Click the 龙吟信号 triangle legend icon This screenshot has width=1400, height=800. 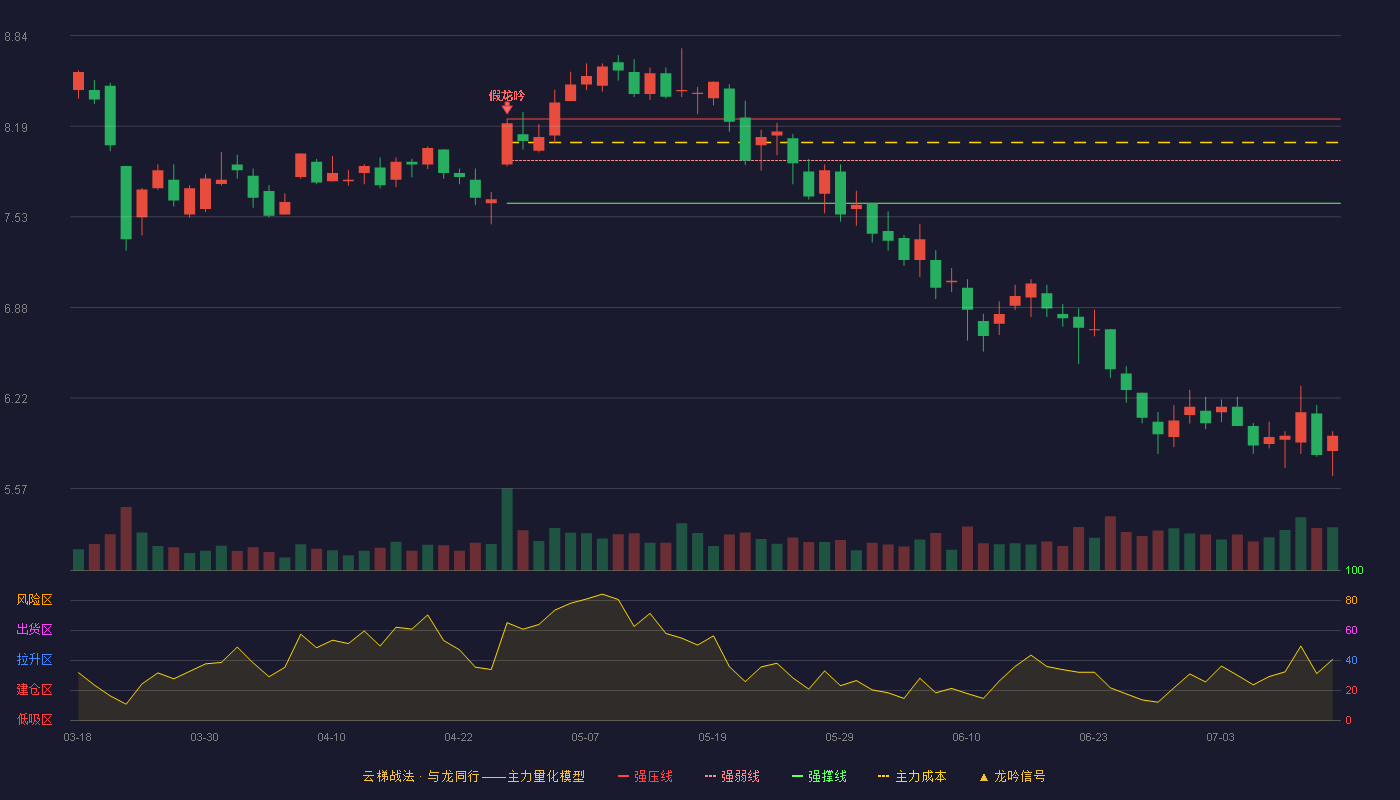(x=983, y=777)
